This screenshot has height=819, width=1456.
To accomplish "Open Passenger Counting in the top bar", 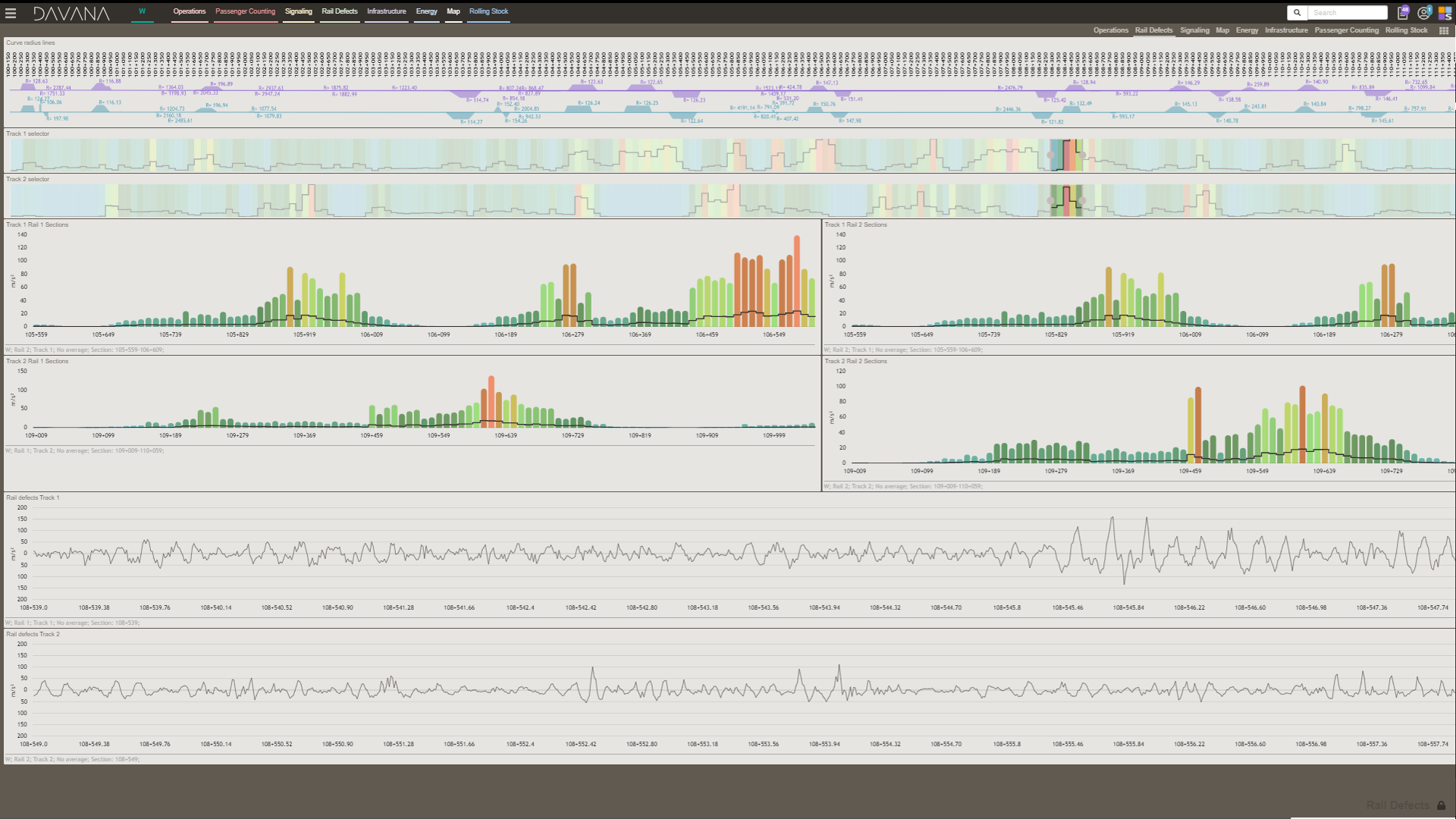I will point(245,11).
